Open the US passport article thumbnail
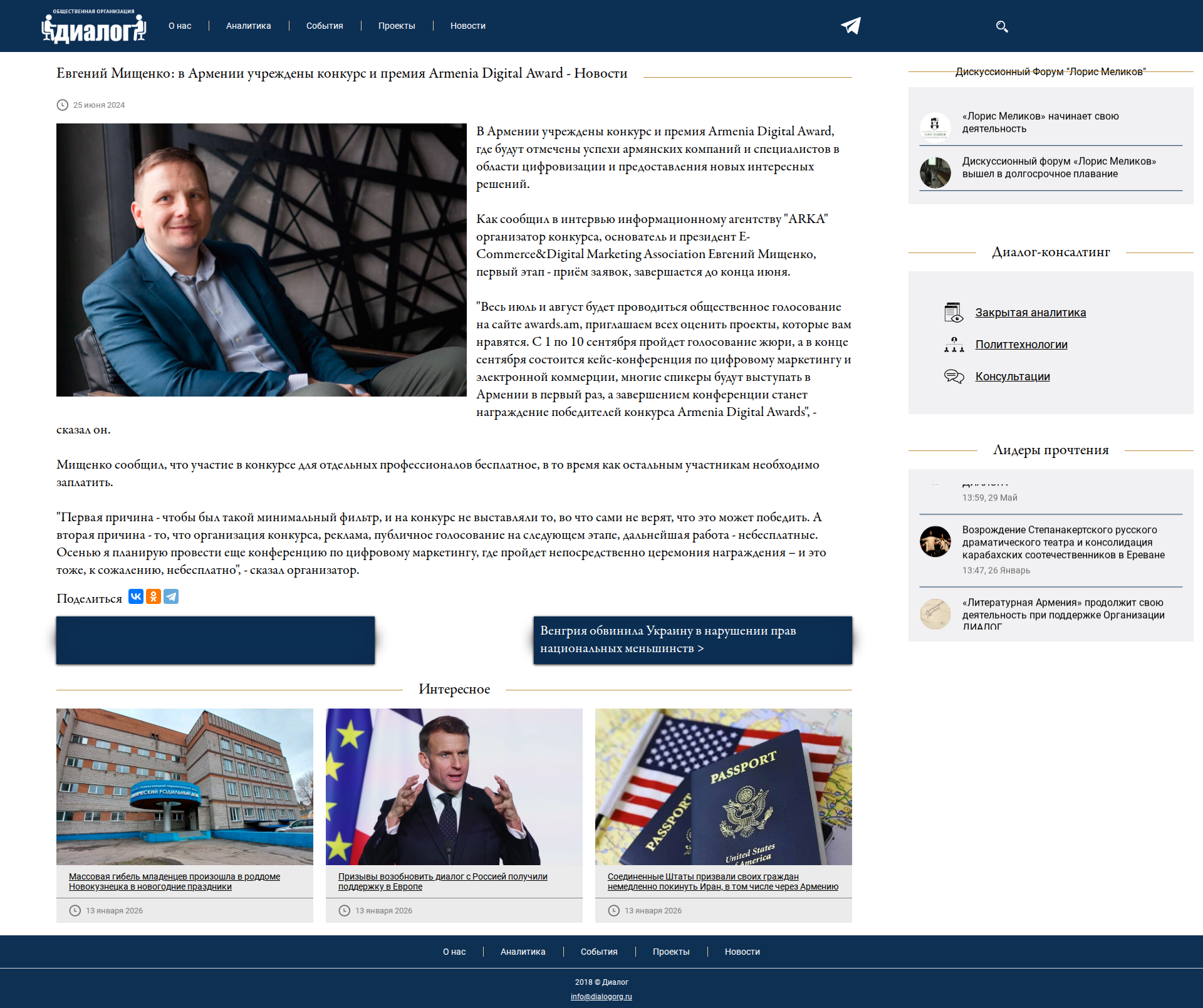This screenshot has height=1008, width=1203. click(x=724, y=786)
